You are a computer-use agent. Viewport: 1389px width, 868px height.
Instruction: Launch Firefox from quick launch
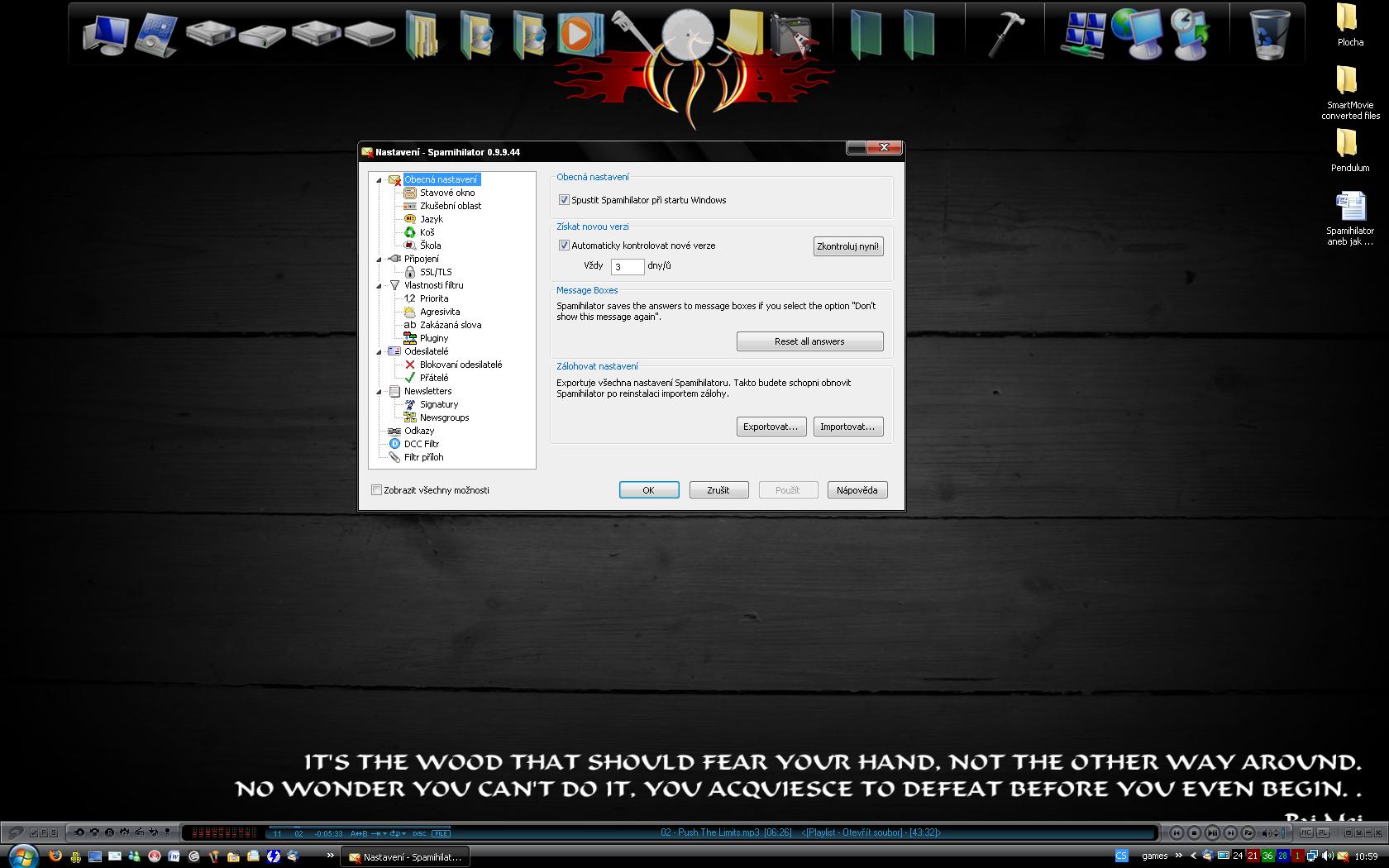pos(55,856)
